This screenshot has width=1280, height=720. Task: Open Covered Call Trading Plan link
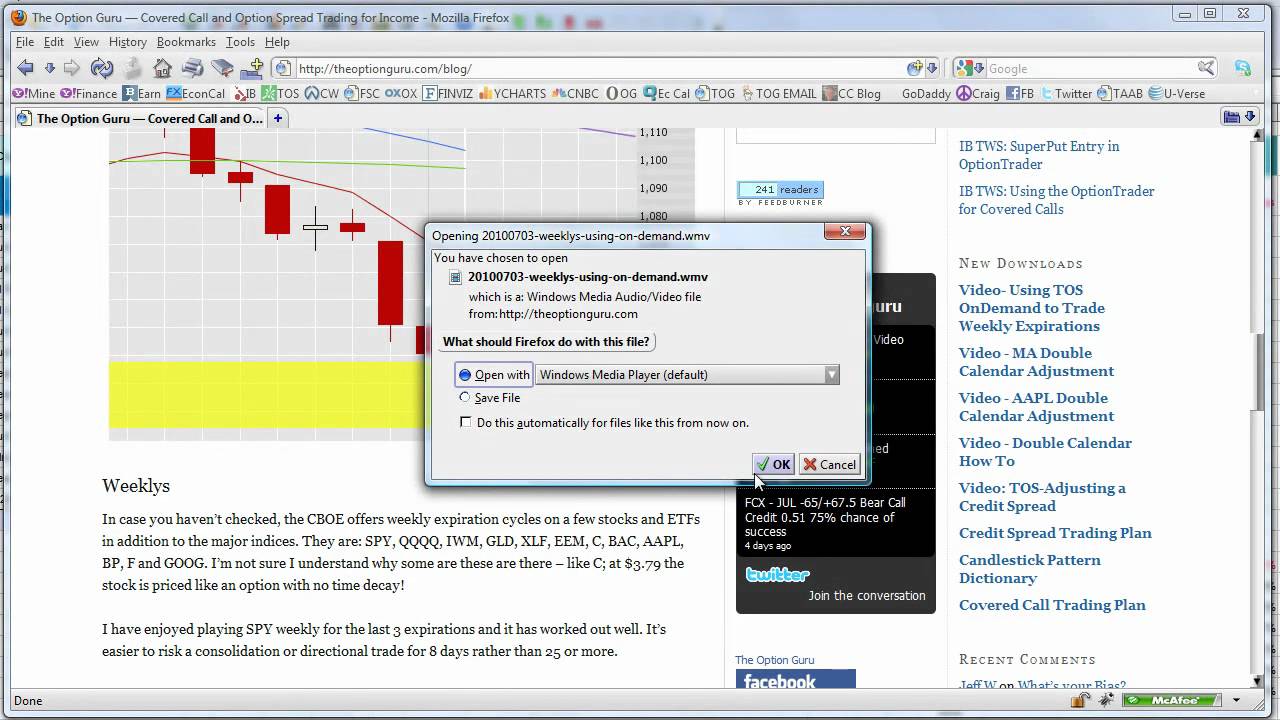[1052, 605]
